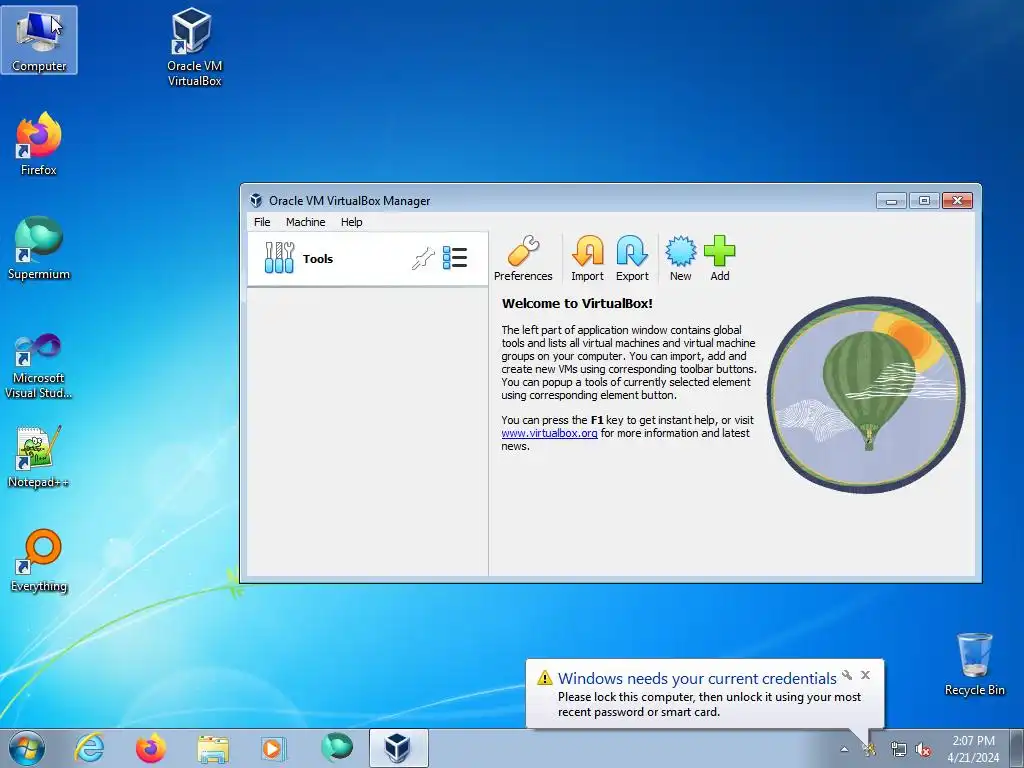Screen dimensions: 1024x768
Task: Click the Import appliance toolbar button
Action: (x=587, y=259)
